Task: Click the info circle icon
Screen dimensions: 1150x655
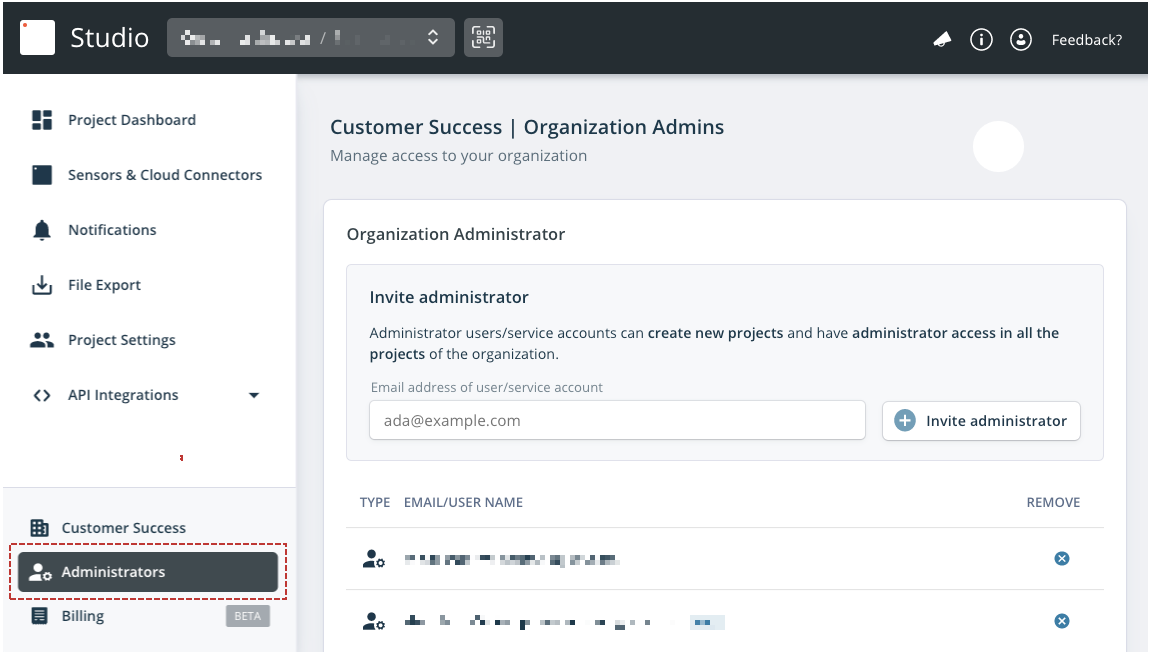Action: coord(981,39)
